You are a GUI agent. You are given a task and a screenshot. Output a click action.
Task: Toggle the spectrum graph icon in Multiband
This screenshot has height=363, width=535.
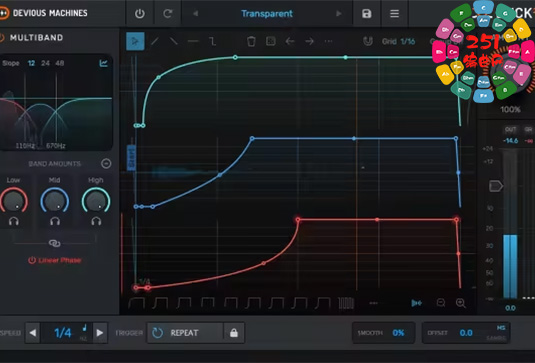pos(103,63)
